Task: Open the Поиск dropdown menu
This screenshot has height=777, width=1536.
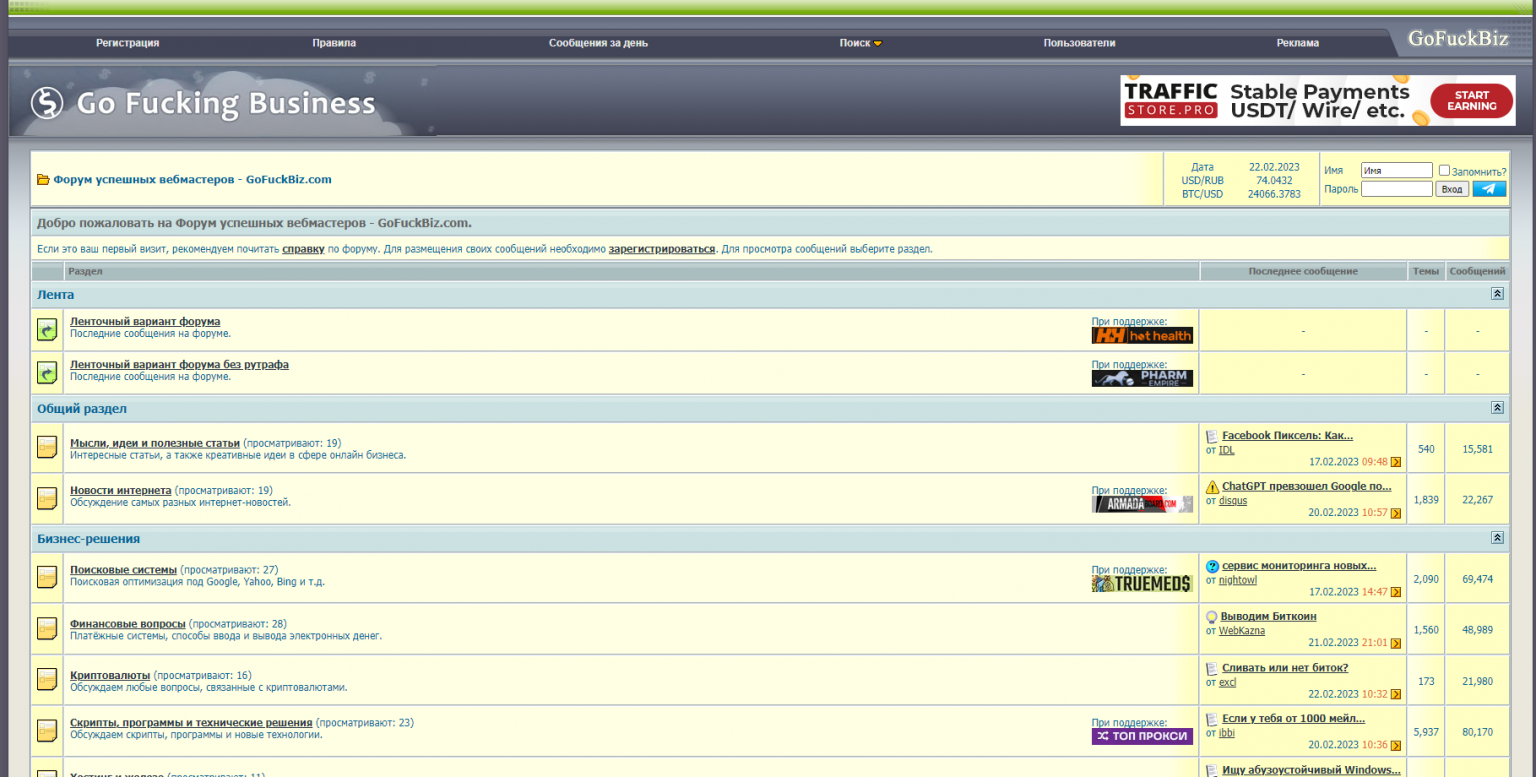Action: (x=860, y=43)
